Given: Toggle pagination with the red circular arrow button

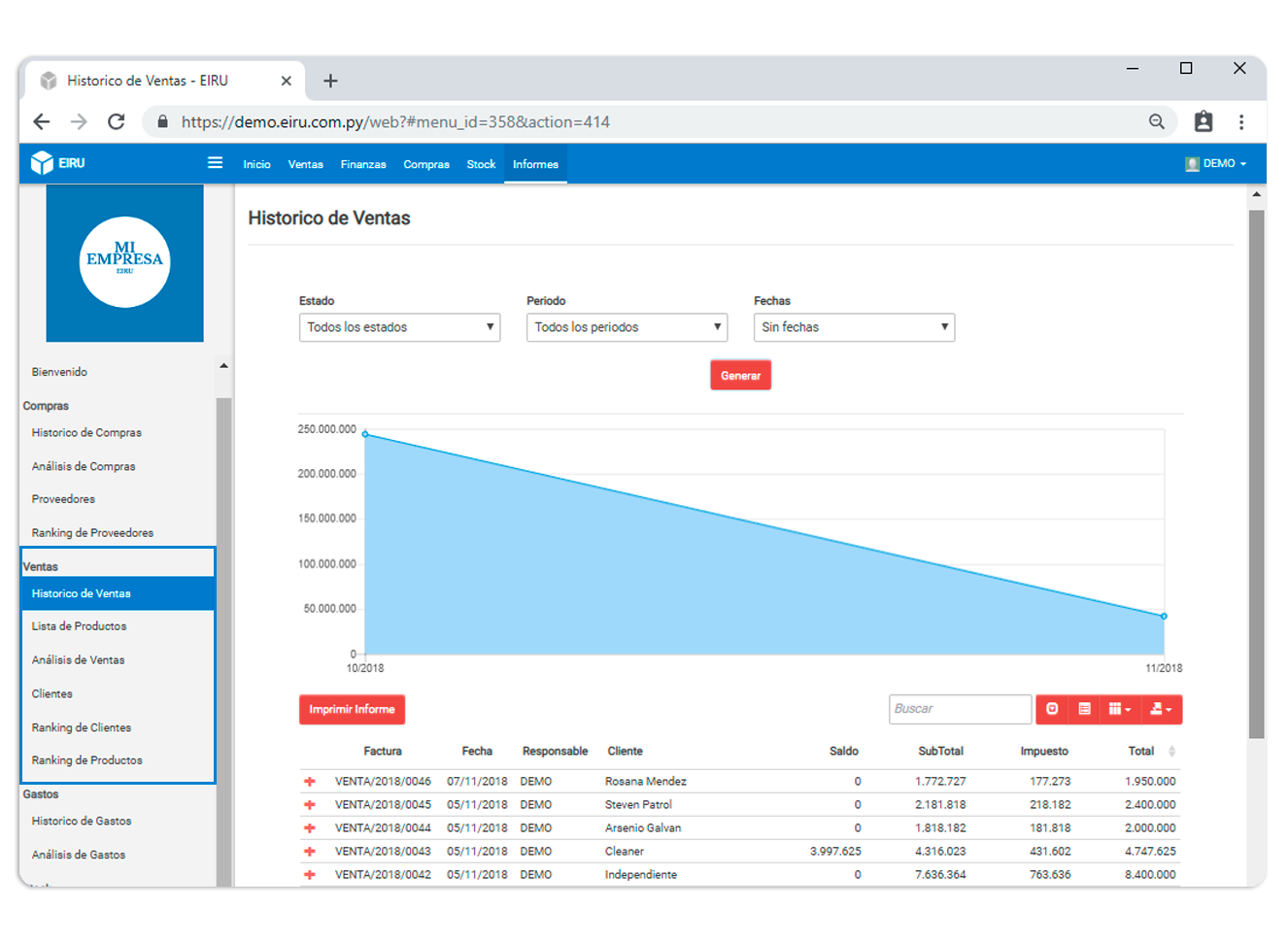Looking at the screenshot, I should tap(1052, 710).
